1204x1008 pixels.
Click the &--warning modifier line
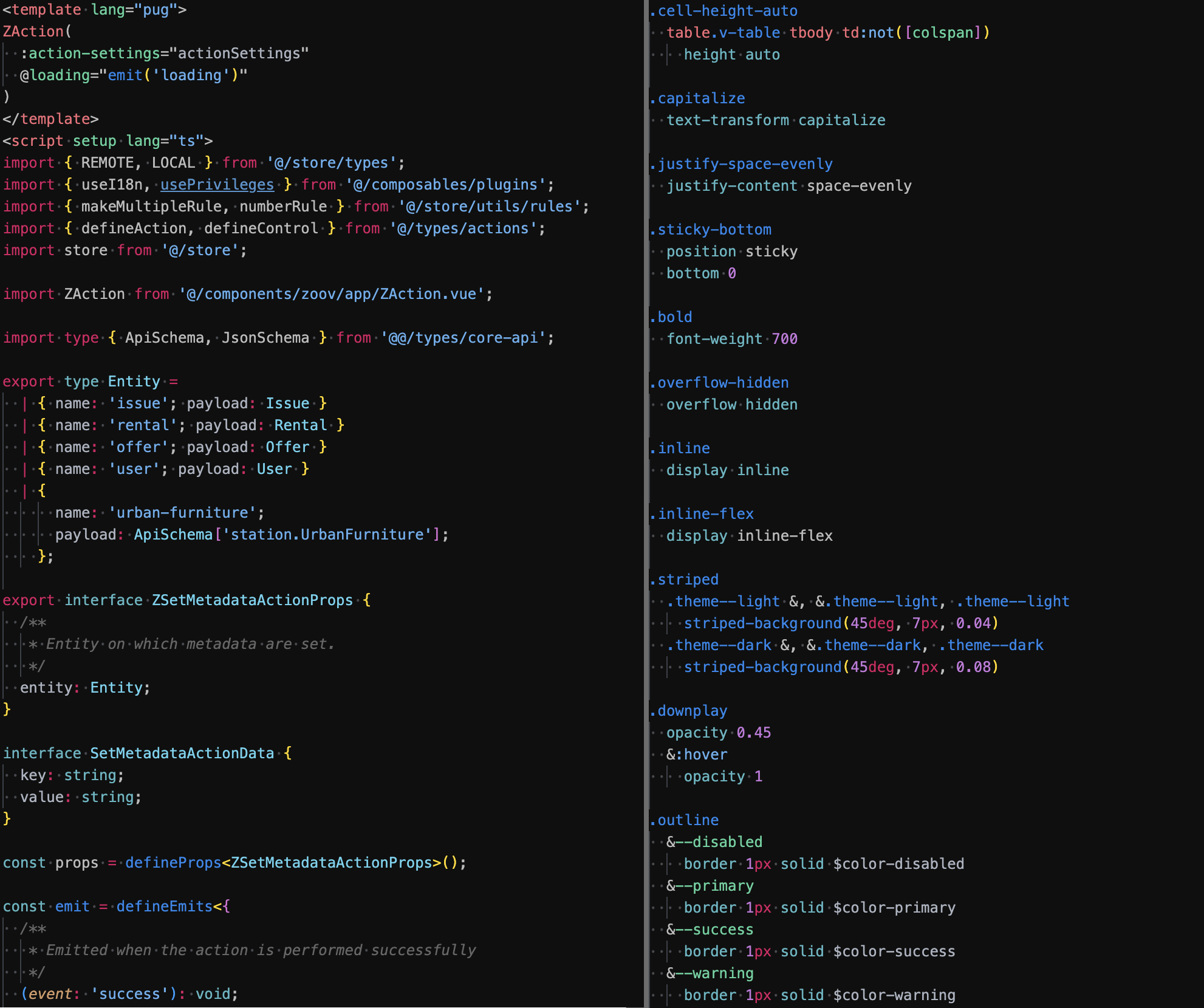point(710,973)
